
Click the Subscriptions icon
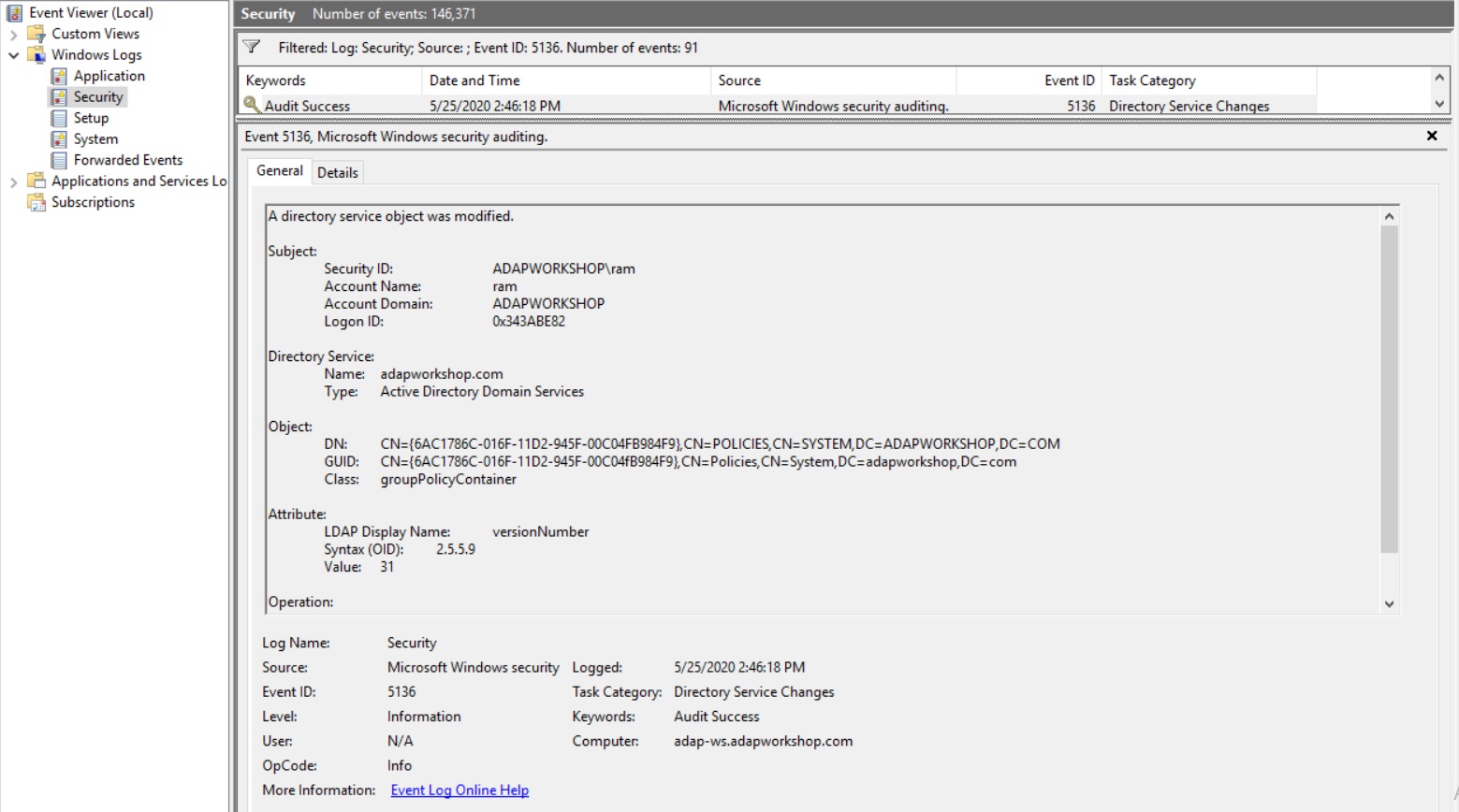pyautogui.click(x=36, y=202)
